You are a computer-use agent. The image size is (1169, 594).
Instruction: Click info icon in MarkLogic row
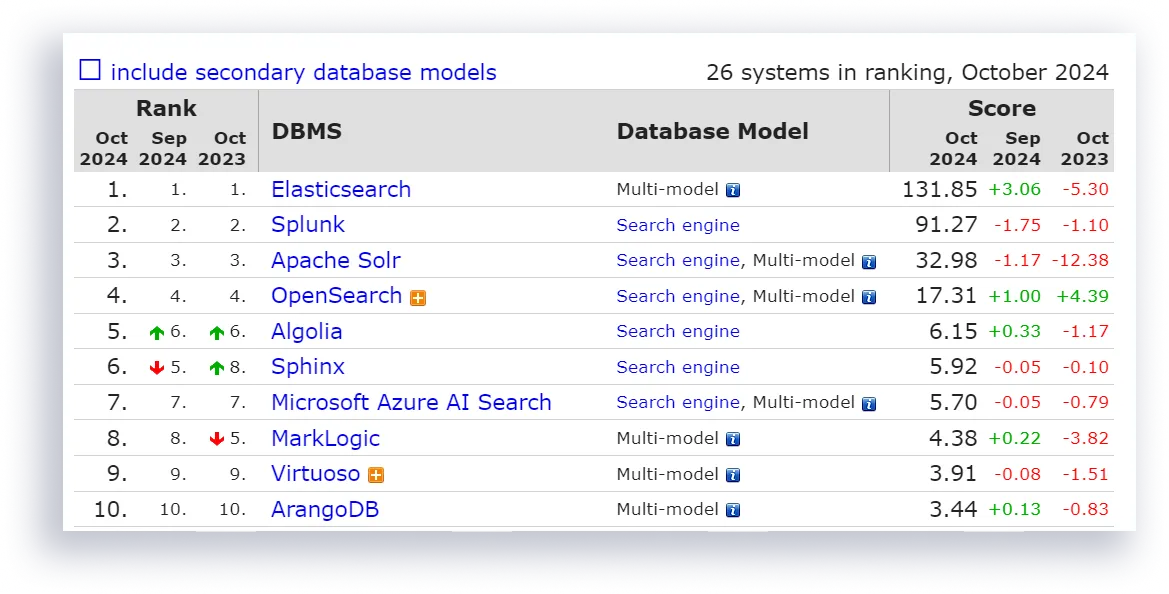(733, 439)
